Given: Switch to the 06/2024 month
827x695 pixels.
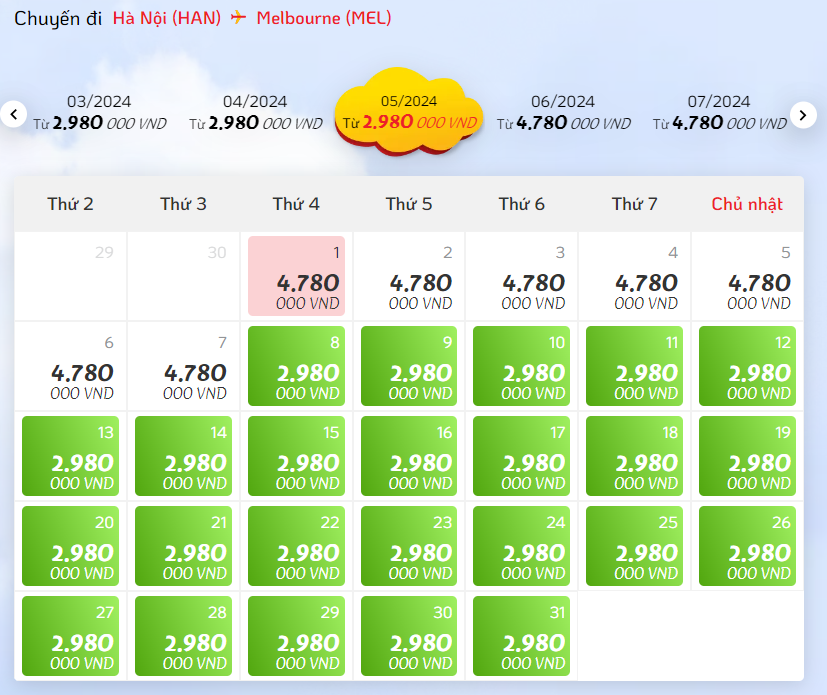Looking at the screenshot, I should tap(563, 112).
